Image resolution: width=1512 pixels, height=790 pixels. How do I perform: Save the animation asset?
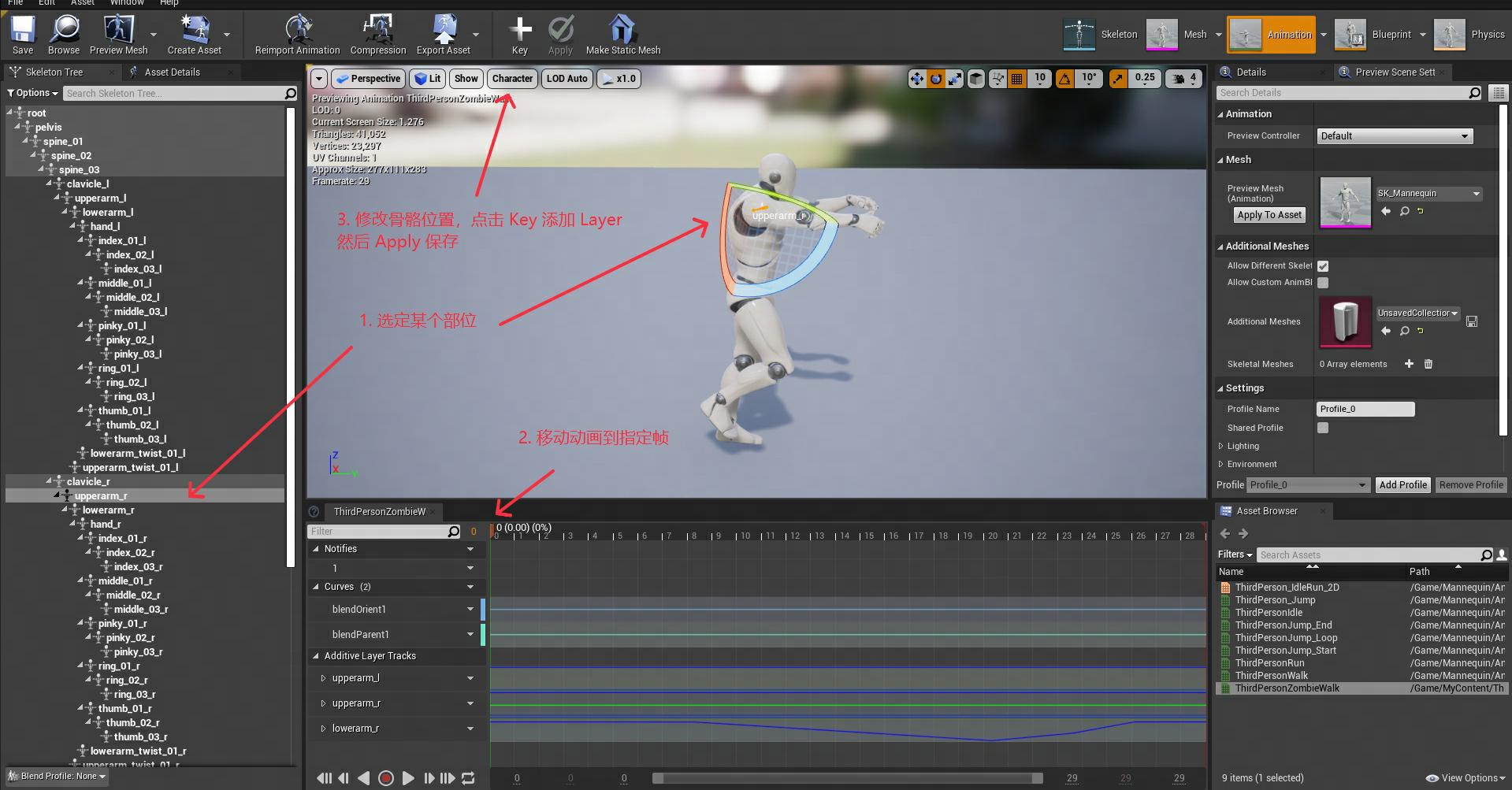[x=23, y=35]
